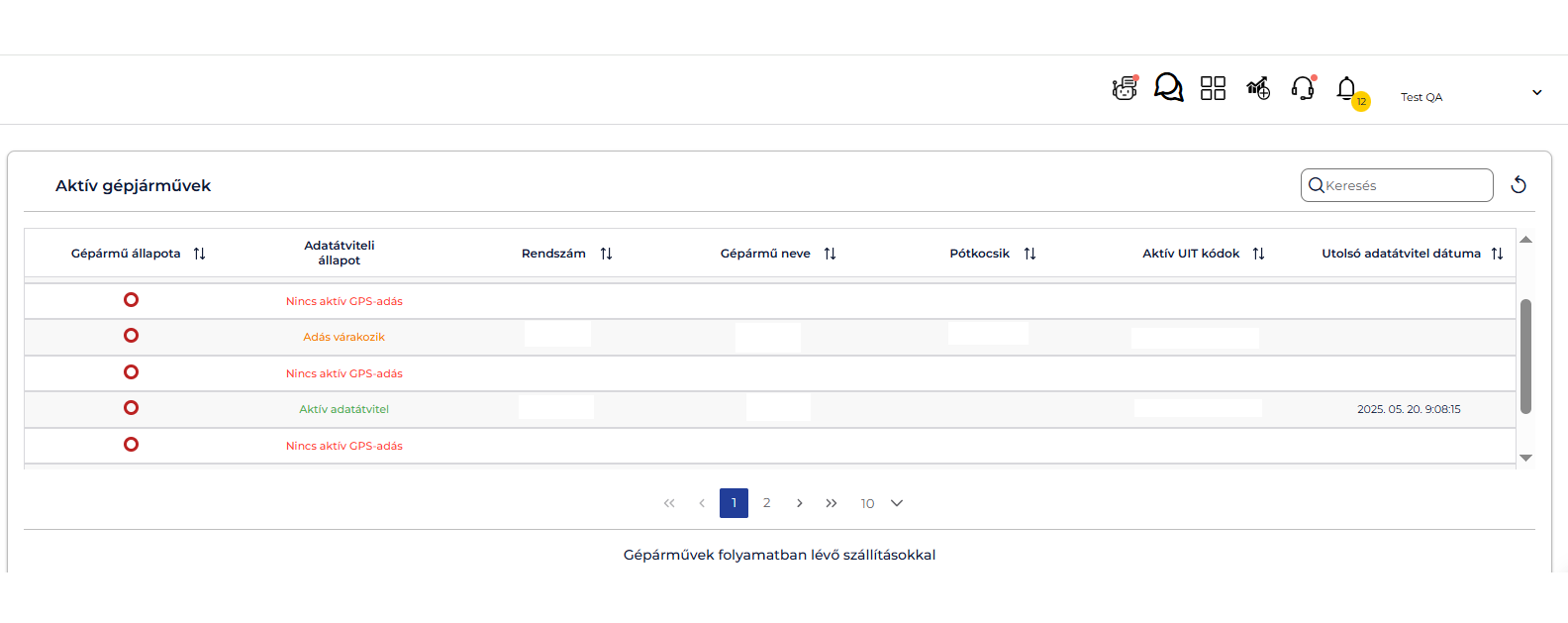
Task: Open the rows-per-page dropdown showing 10
Action: click(881, 503)
